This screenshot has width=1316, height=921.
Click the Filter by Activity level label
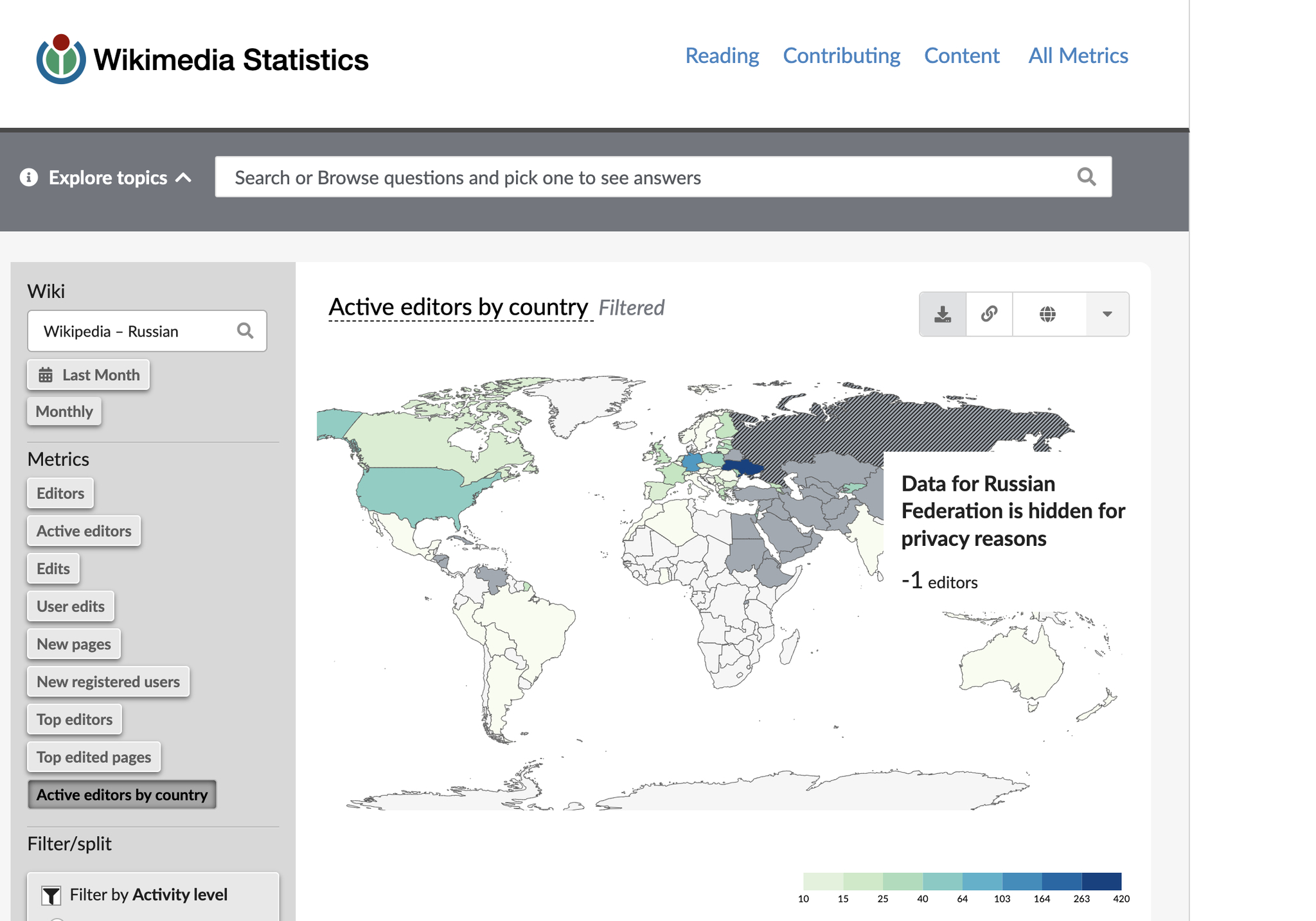point(148,895)
